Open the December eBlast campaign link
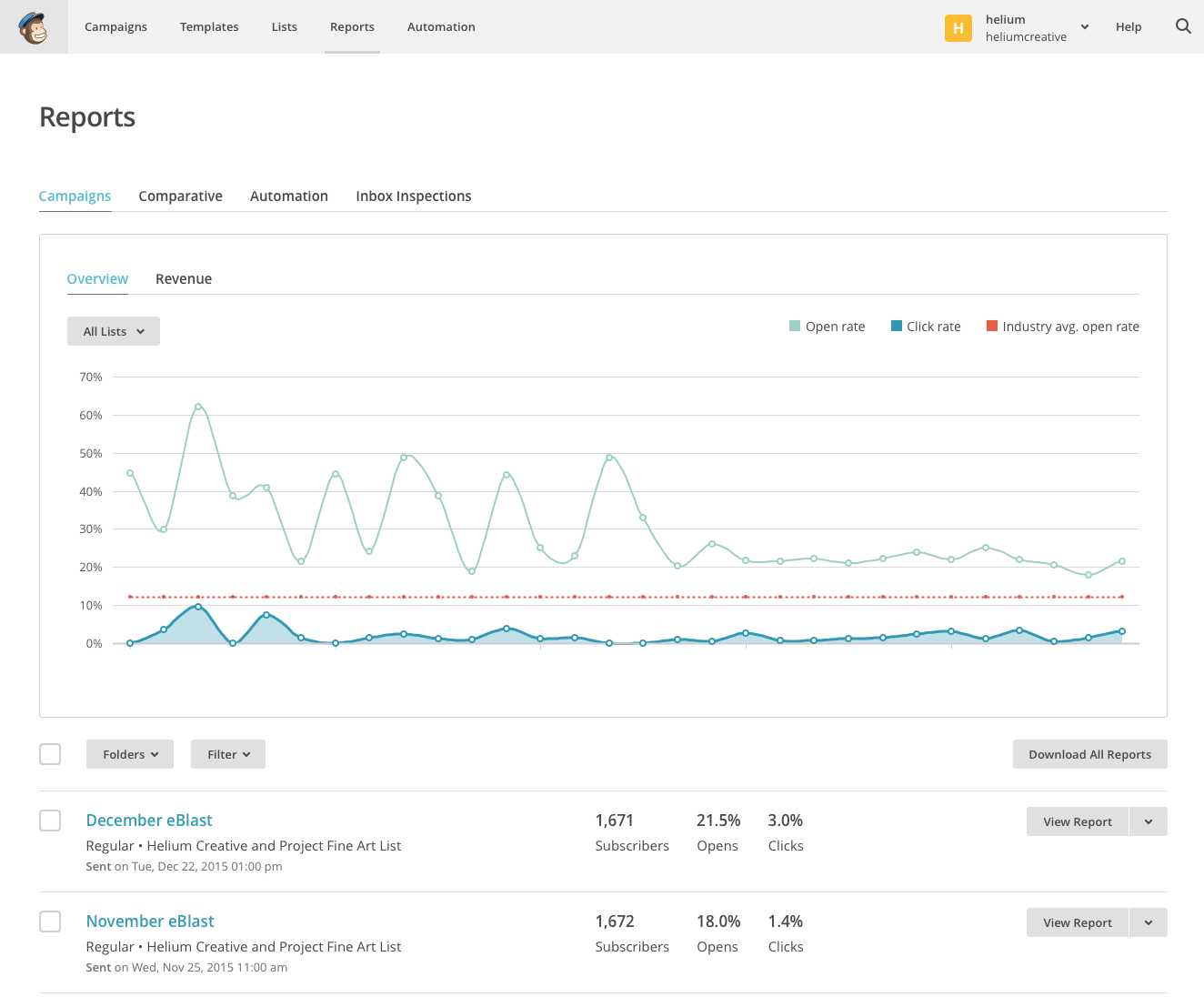 coord(149,821)
